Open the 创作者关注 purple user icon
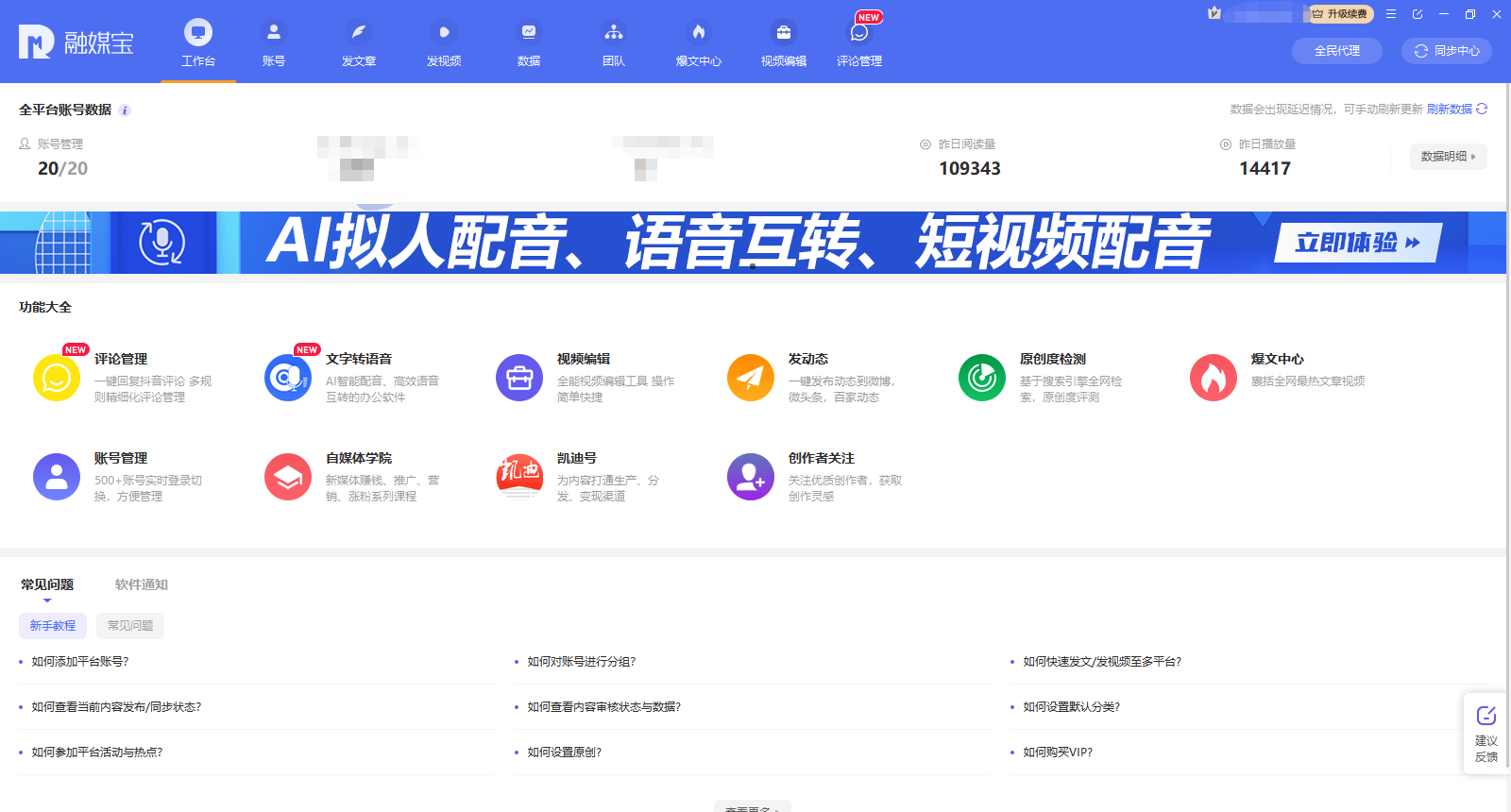 (751, 477)
